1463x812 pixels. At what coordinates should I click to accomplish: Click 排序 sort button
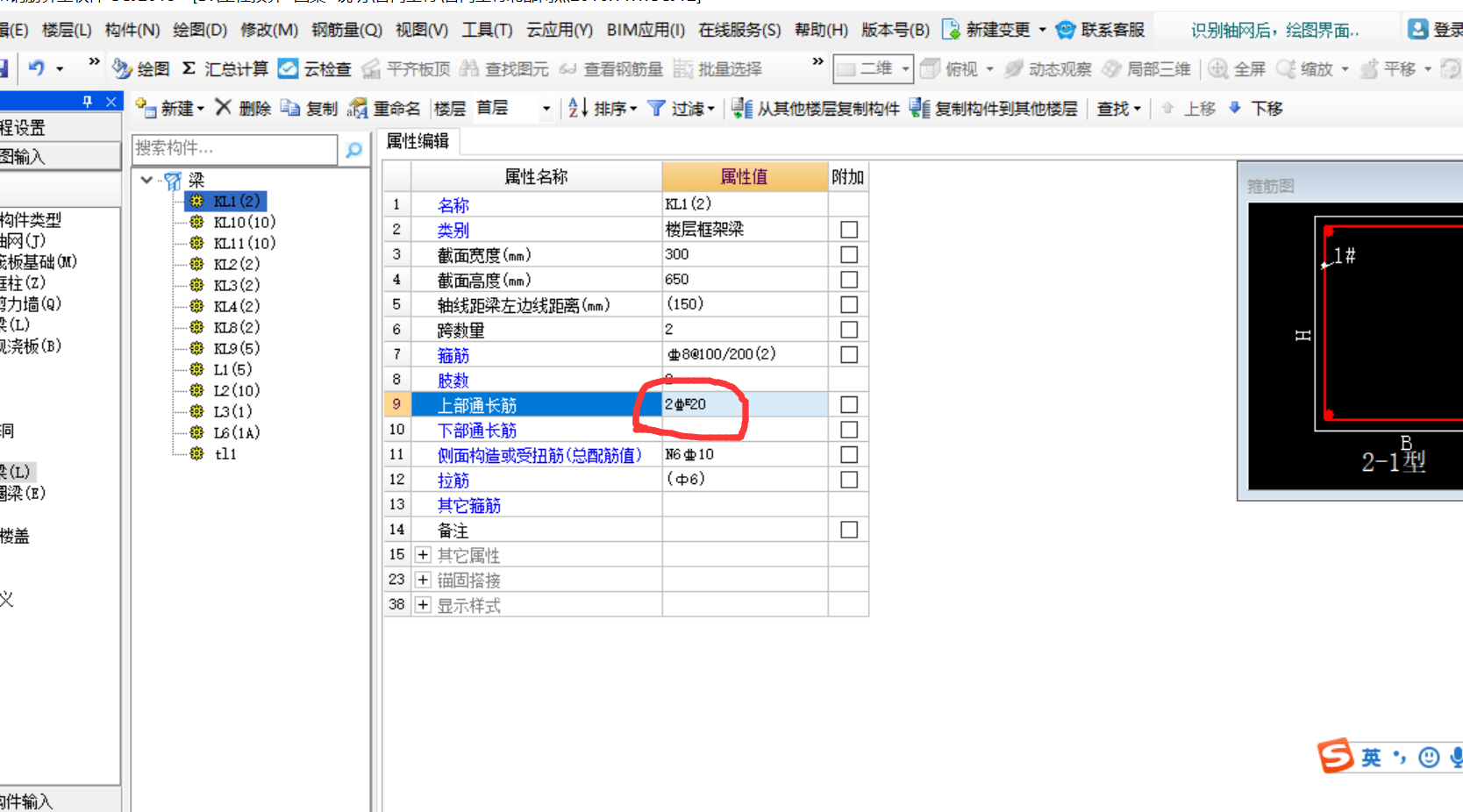[602, 108]
